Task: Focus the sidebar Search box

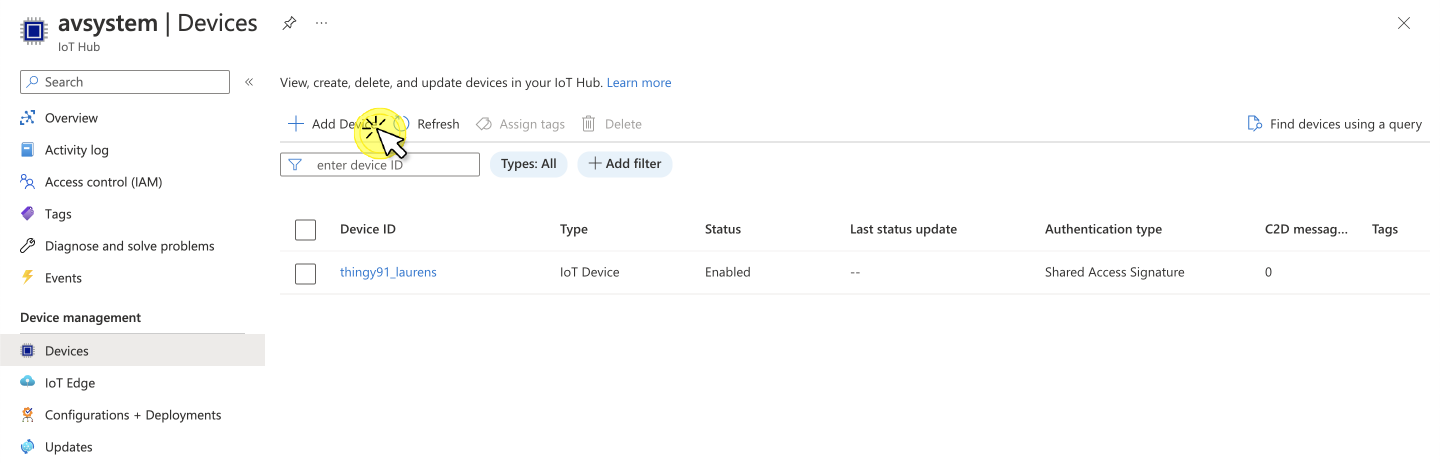Action: tap(125, 82)
